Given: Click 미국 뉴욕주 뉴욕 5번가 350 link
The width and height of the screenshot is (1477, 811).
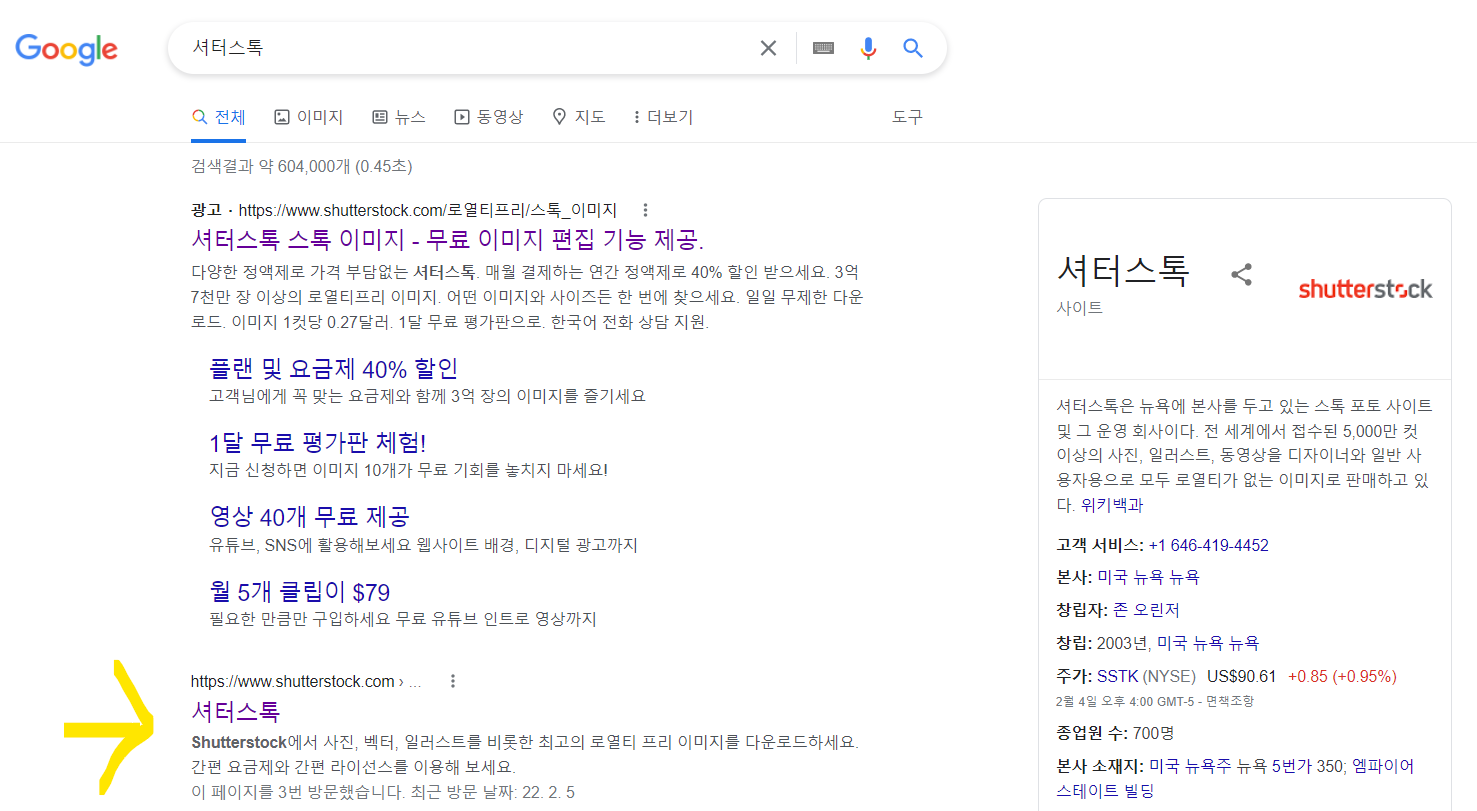Looking at the screenshot, I should click(x=1246, y=766).
